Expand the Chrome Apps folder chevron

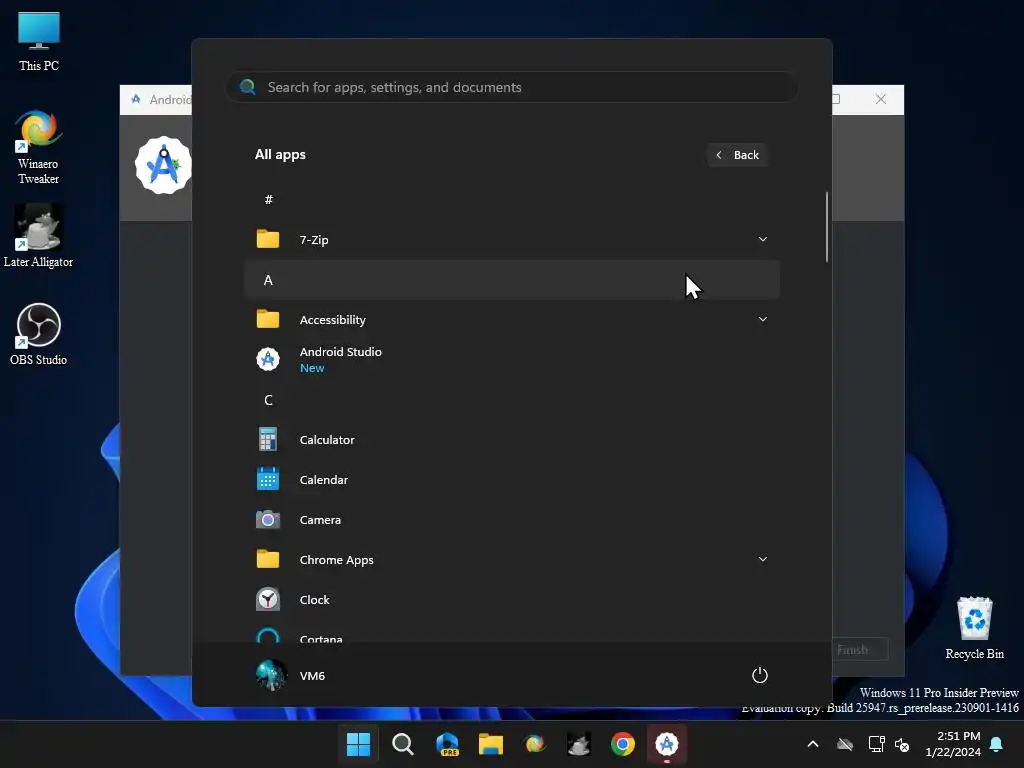[x=763, y=559]
